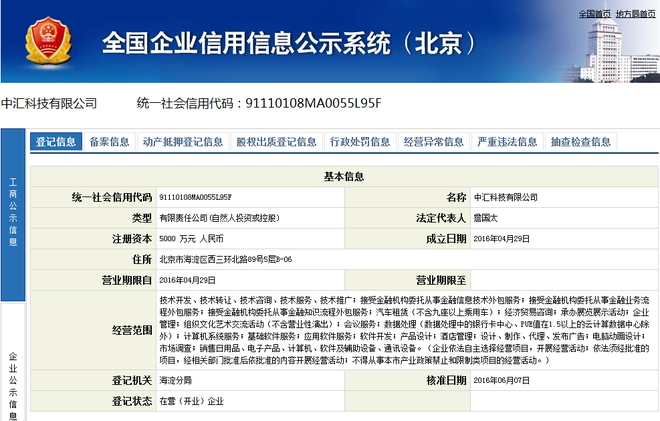
Task: Click the 法定代表人 label
Action: click(441, 218)
